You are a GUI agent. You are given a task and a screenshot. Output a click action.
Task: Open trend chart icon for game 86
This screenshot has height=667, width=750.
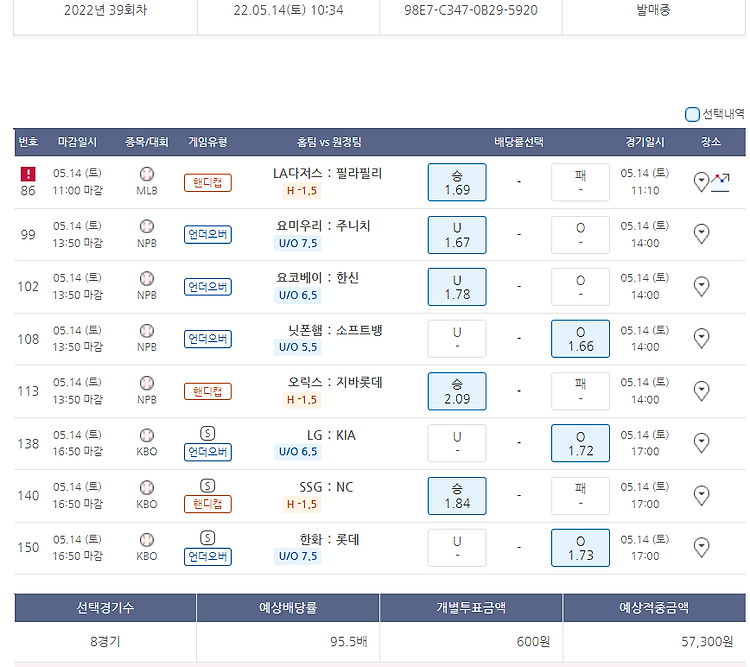[720, 182]
